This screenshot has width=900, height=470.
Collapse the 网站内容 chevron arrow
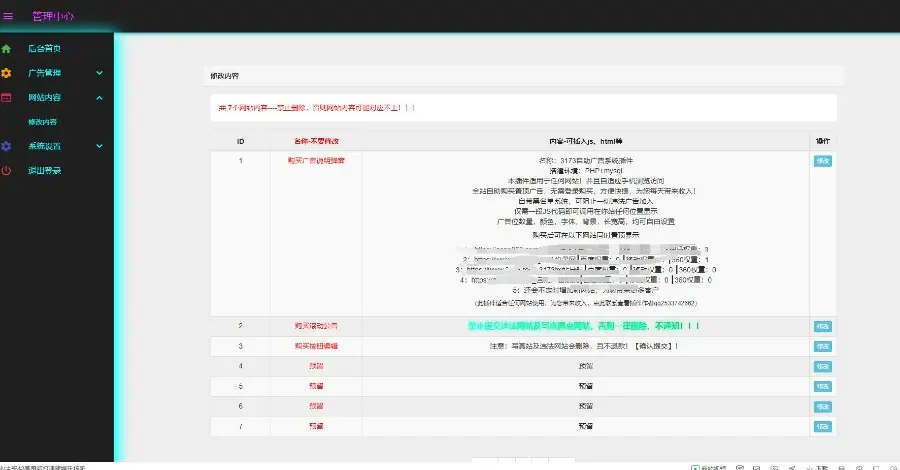[x=100, y=98]
